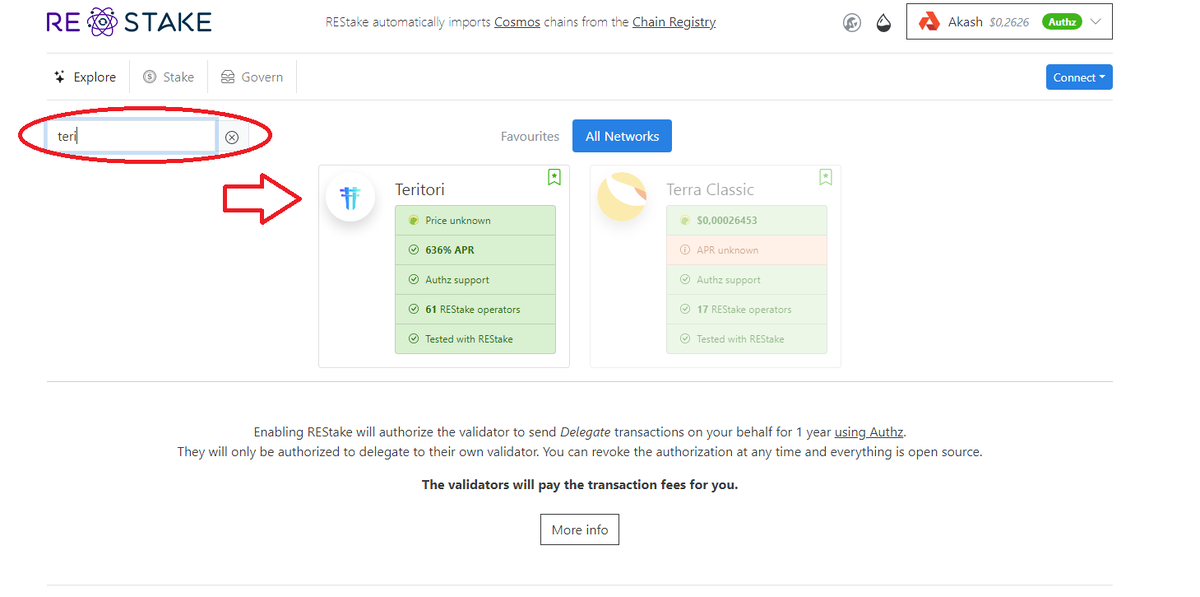This screenshot has height=597, width=1200.
Task: Select the Explore tab
Action: (86, 77)
